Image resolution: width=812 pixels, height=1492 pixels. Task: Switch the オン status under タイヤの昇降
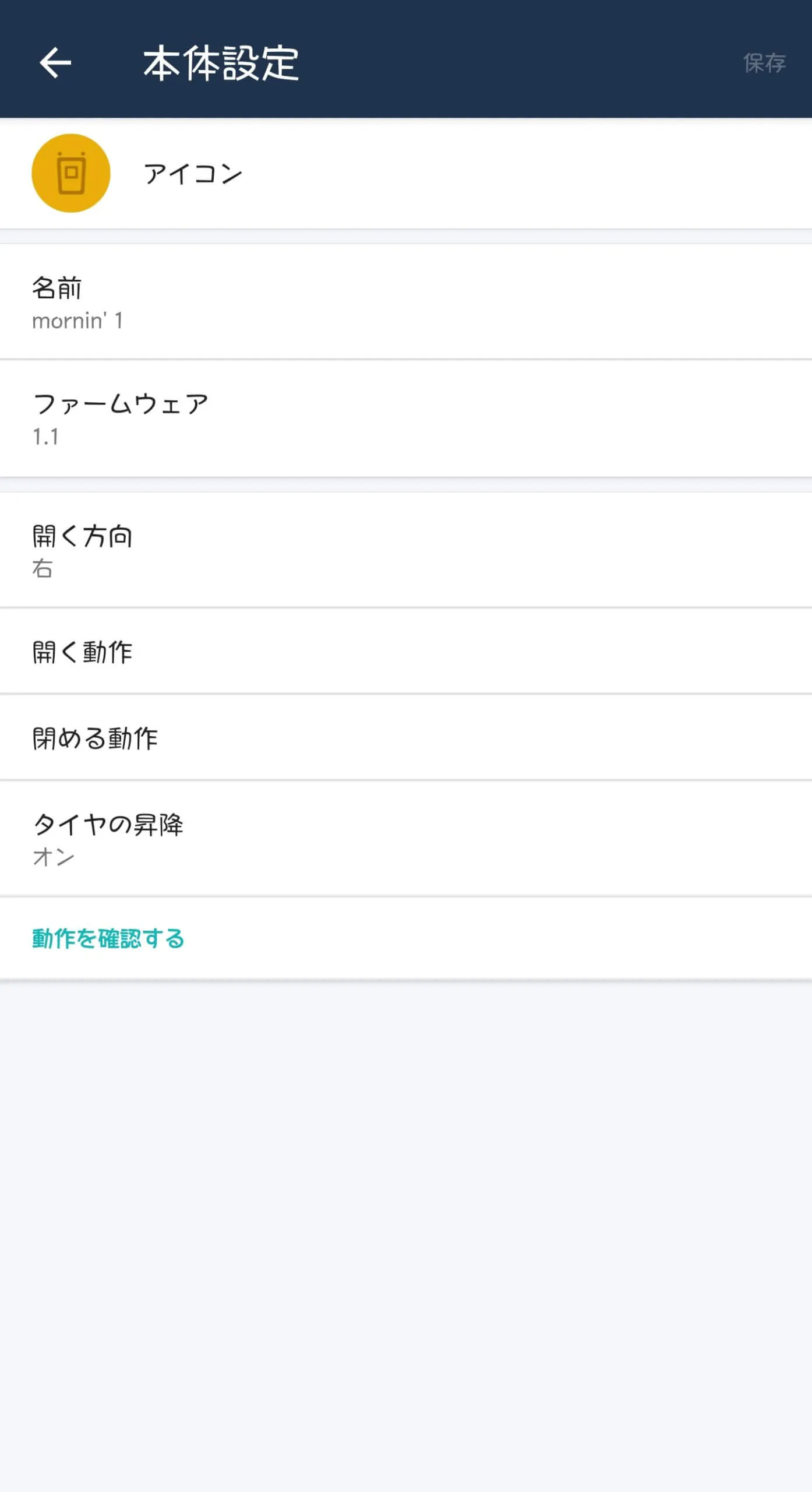click(x=54, y=857)
